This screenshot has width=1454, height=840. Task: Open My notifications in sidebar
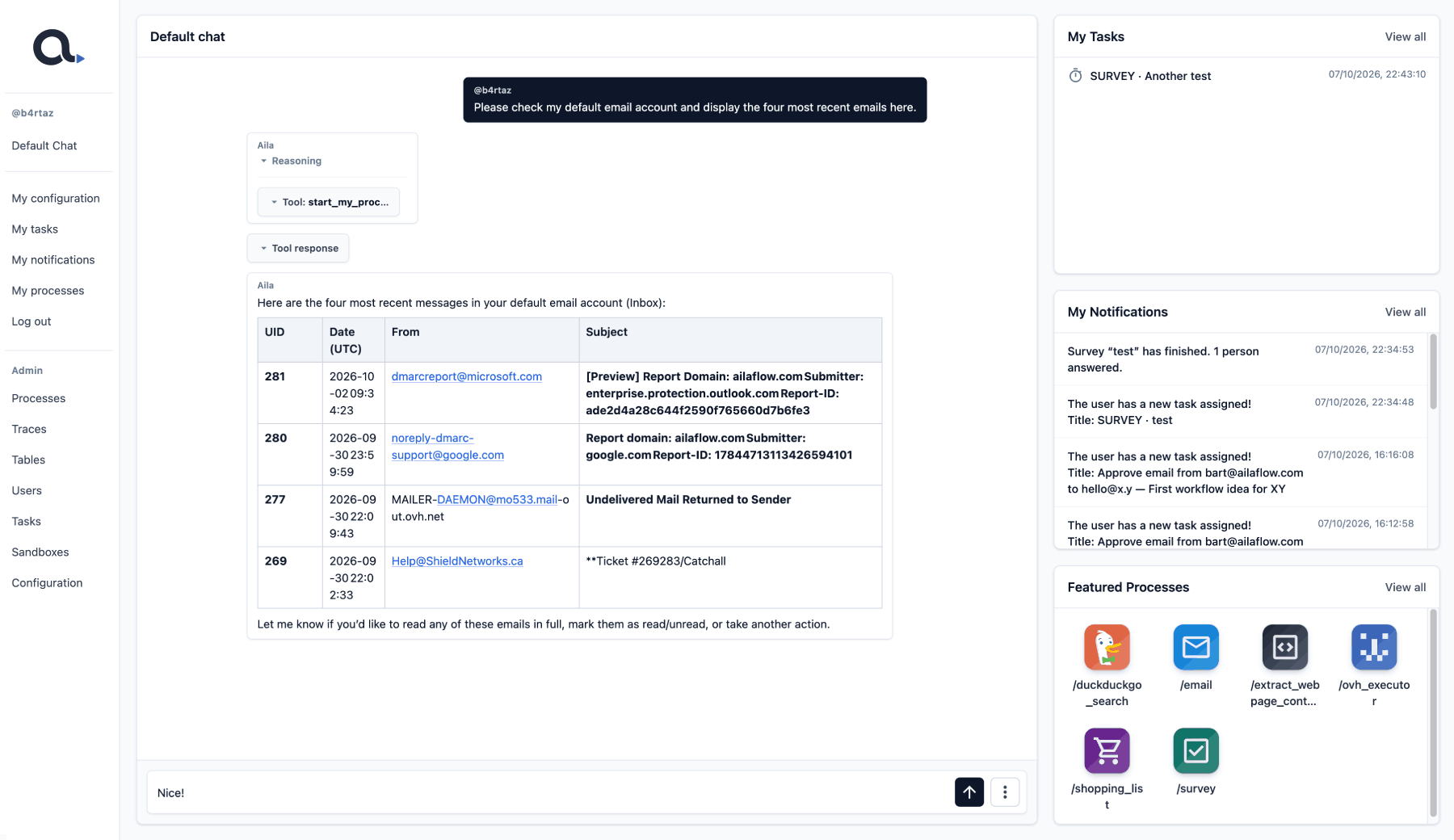[x=53, y=259]
